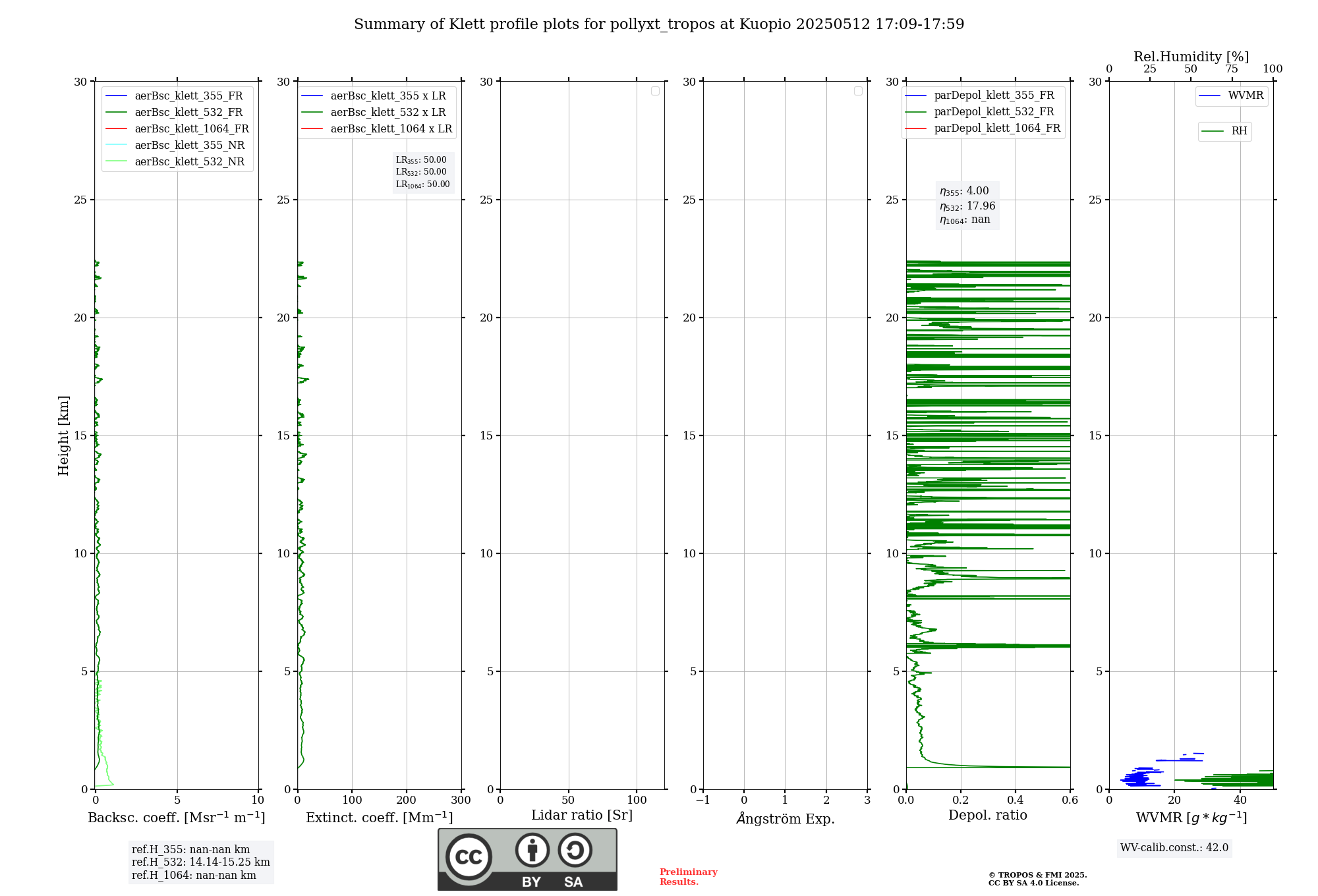Click the Height [km] axis label
The image size is (1318, 896).
63,435
